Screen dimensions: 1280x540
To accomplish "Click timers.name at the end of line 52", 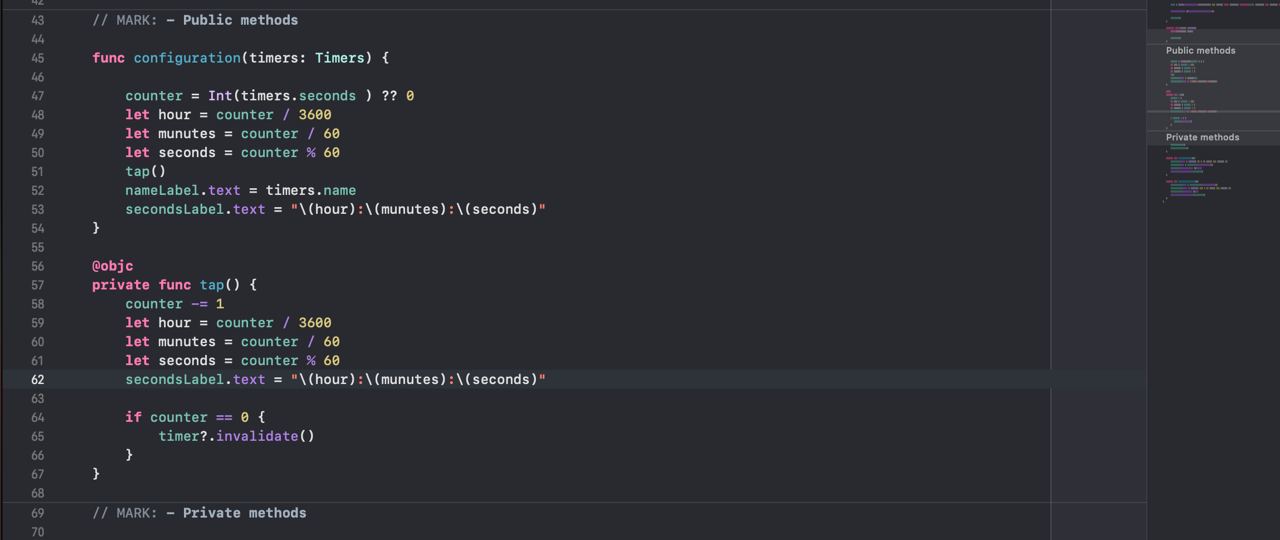I will (x=311, y=190).
